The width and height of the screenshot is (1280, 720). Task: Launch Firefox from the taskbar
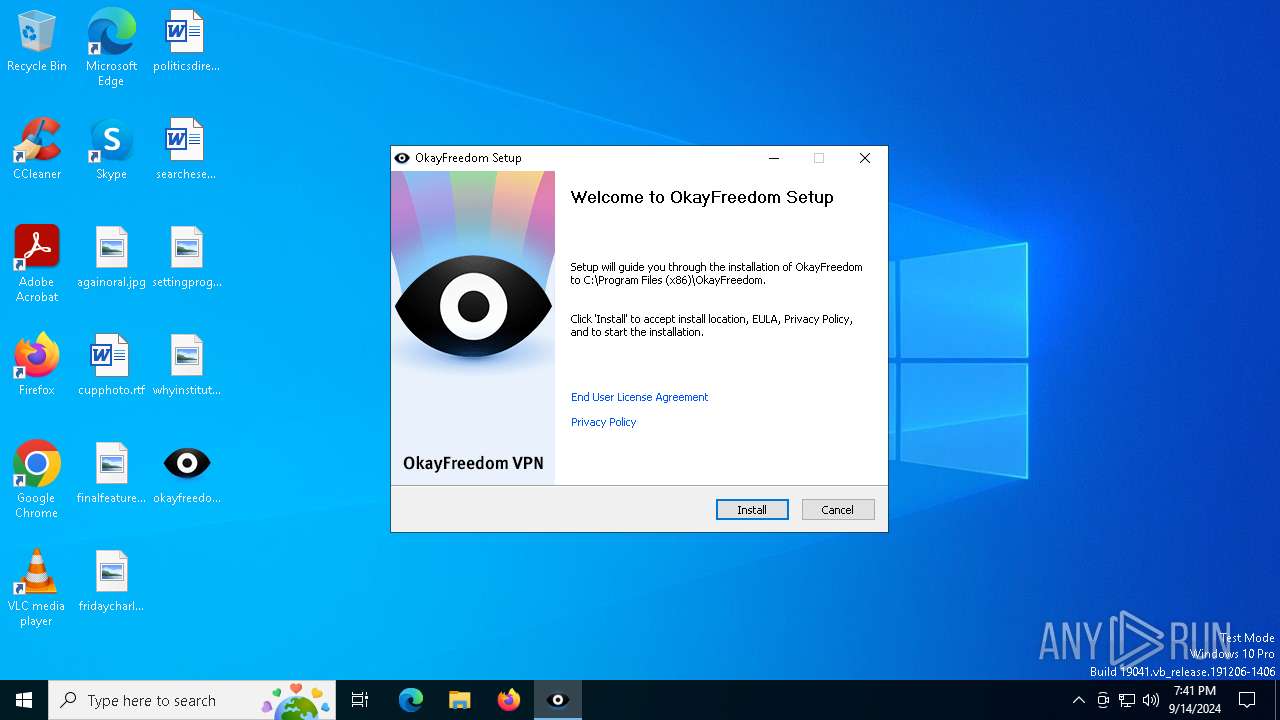(509, 700)
